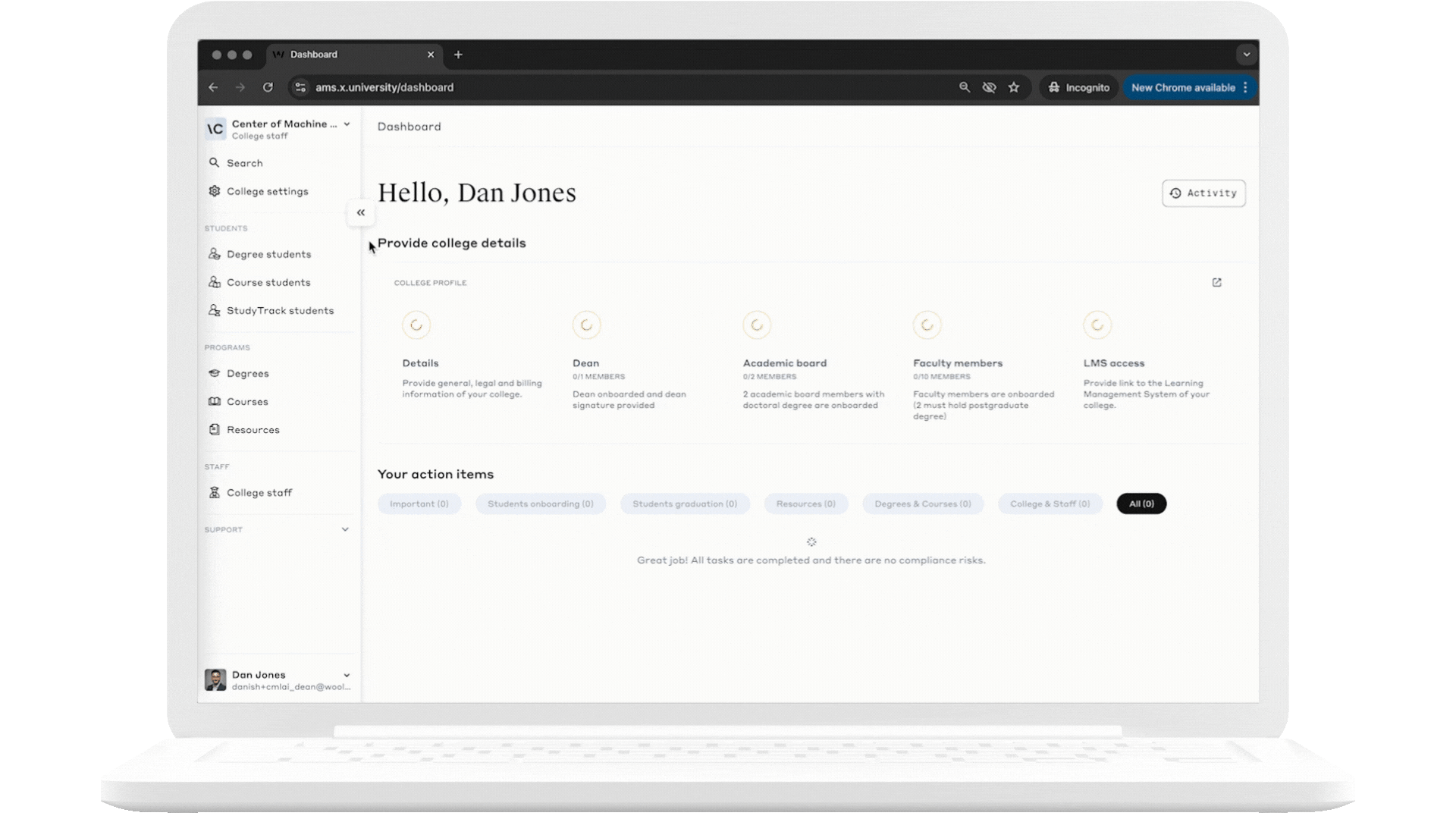1456x819 pixels.
Task: Select Course students in the sidebar
Action: pos(268,282)
